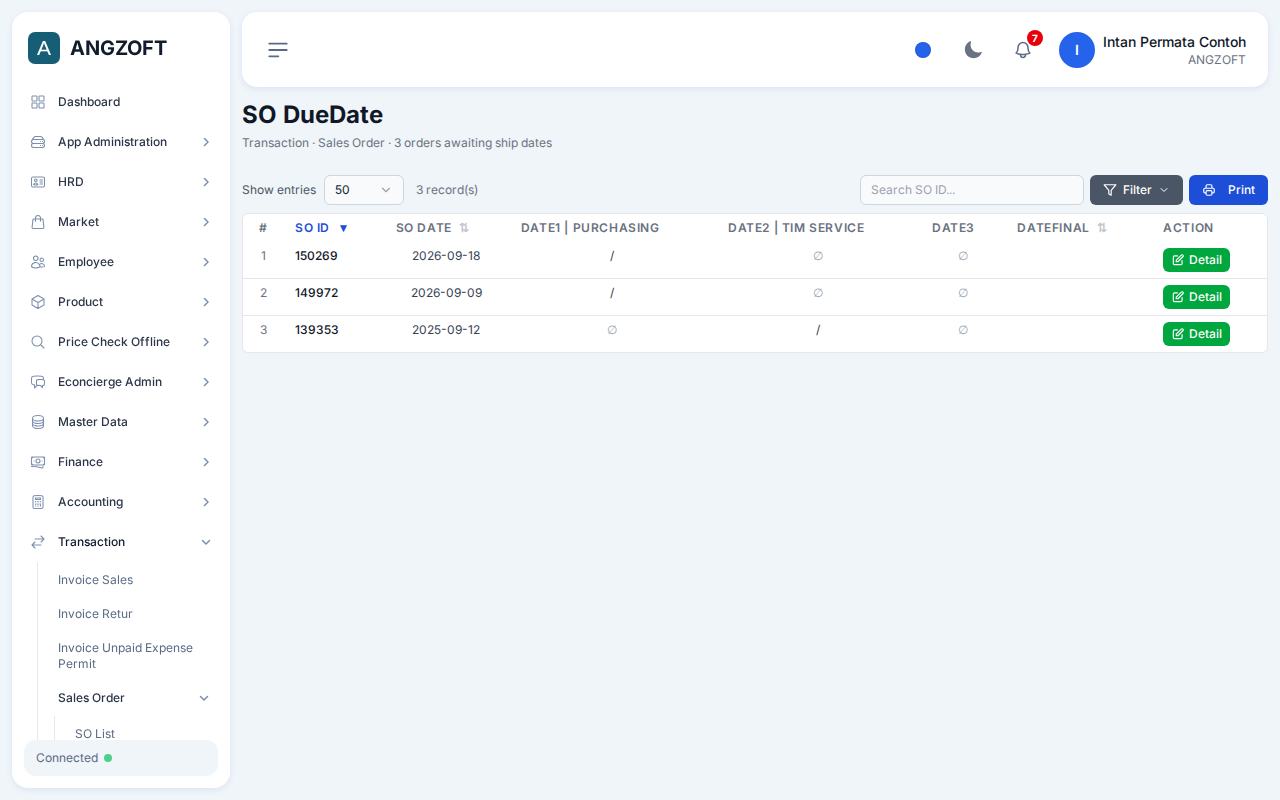Open the notifications bell
The height and width of the screenshot is (800, 1280).
click(1023, 50)
